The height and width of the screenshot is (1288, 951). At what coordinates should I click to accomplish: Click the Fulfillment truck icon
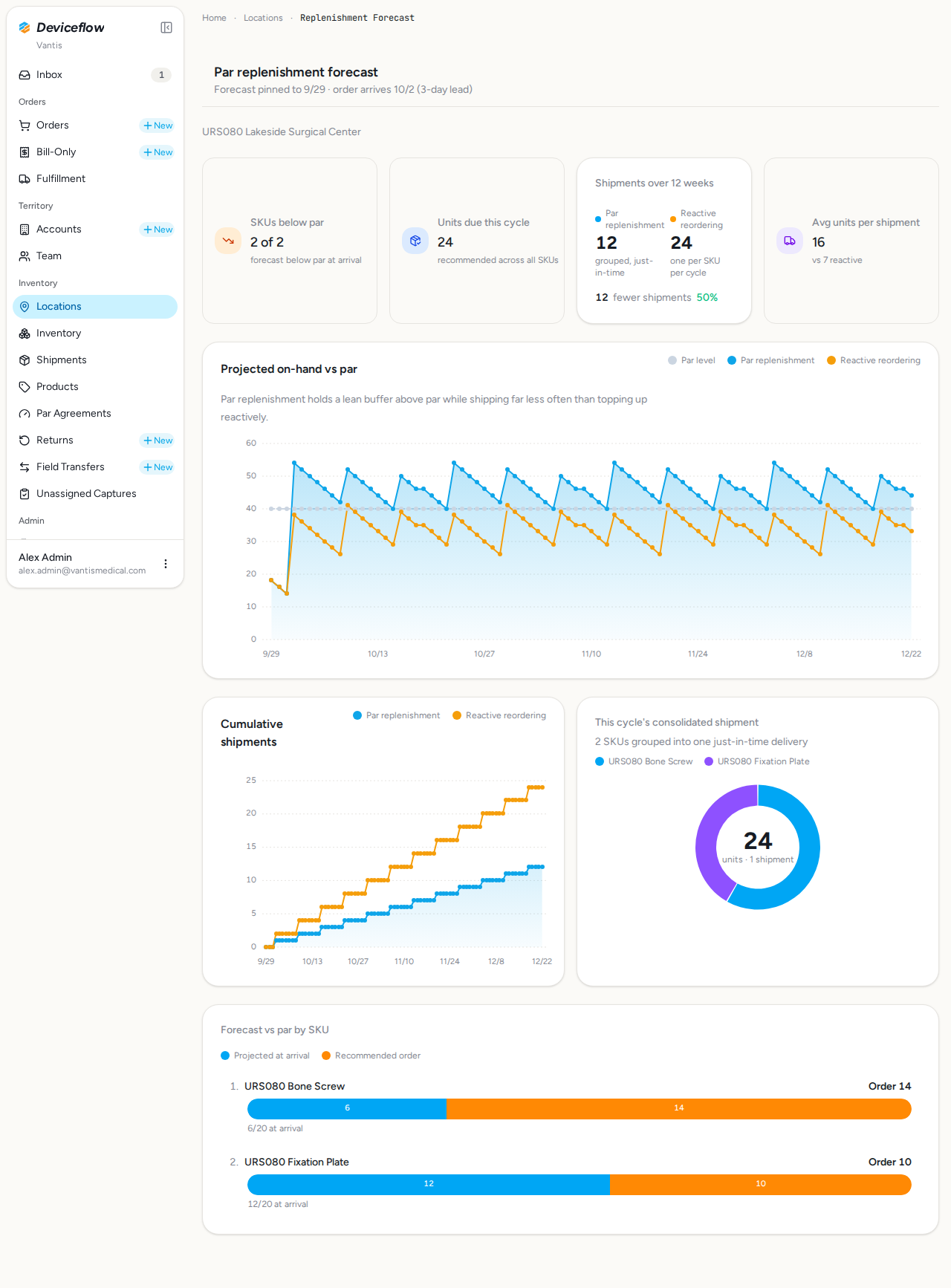pos(25,179)
